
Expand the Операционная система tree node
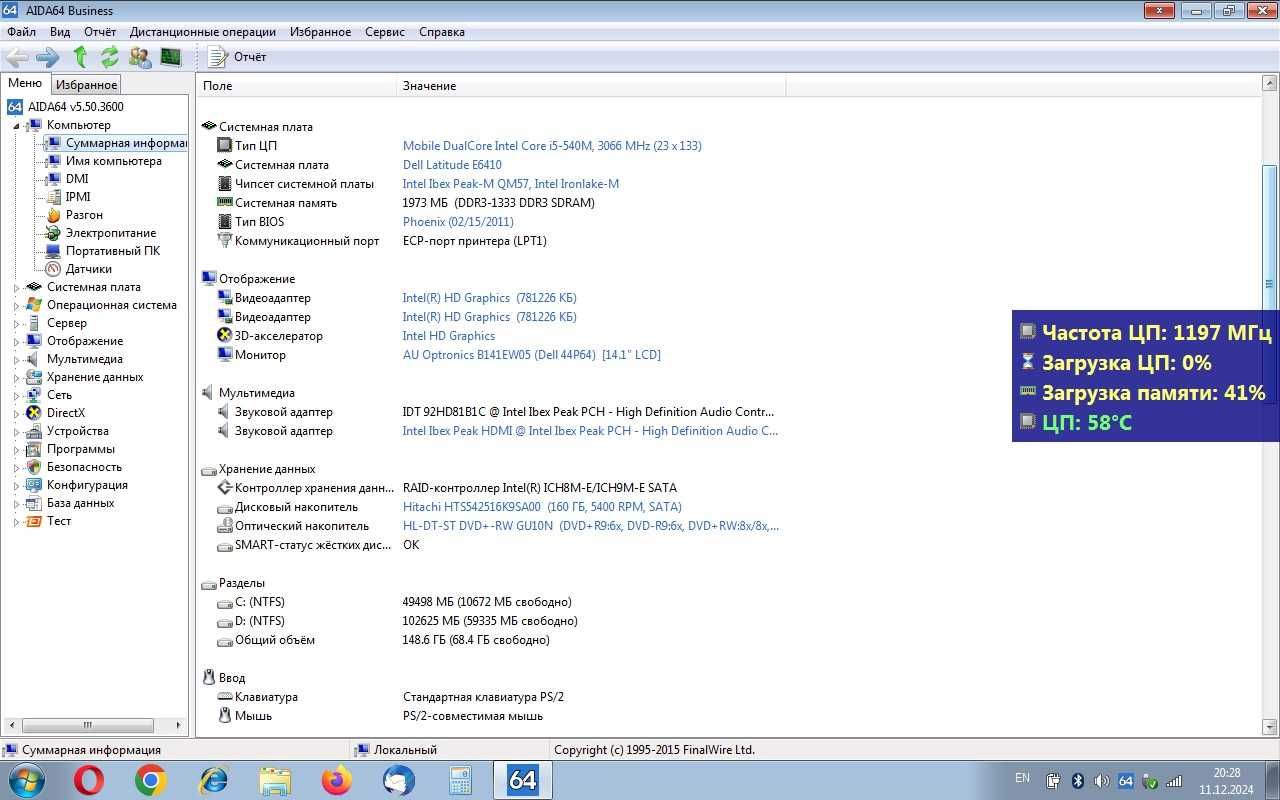click(16, 306)
